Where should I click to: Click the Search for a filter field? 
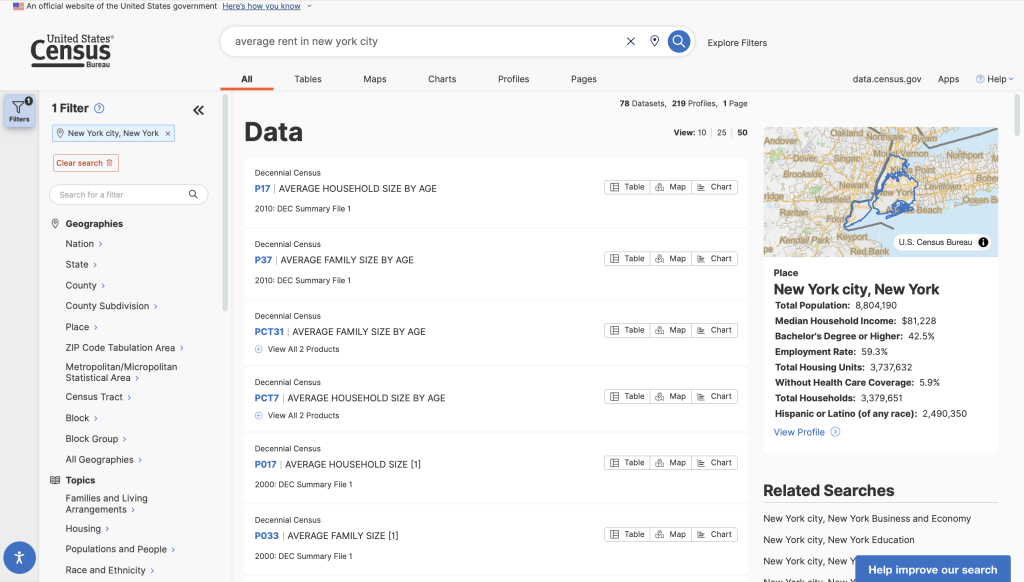point(120,195)
